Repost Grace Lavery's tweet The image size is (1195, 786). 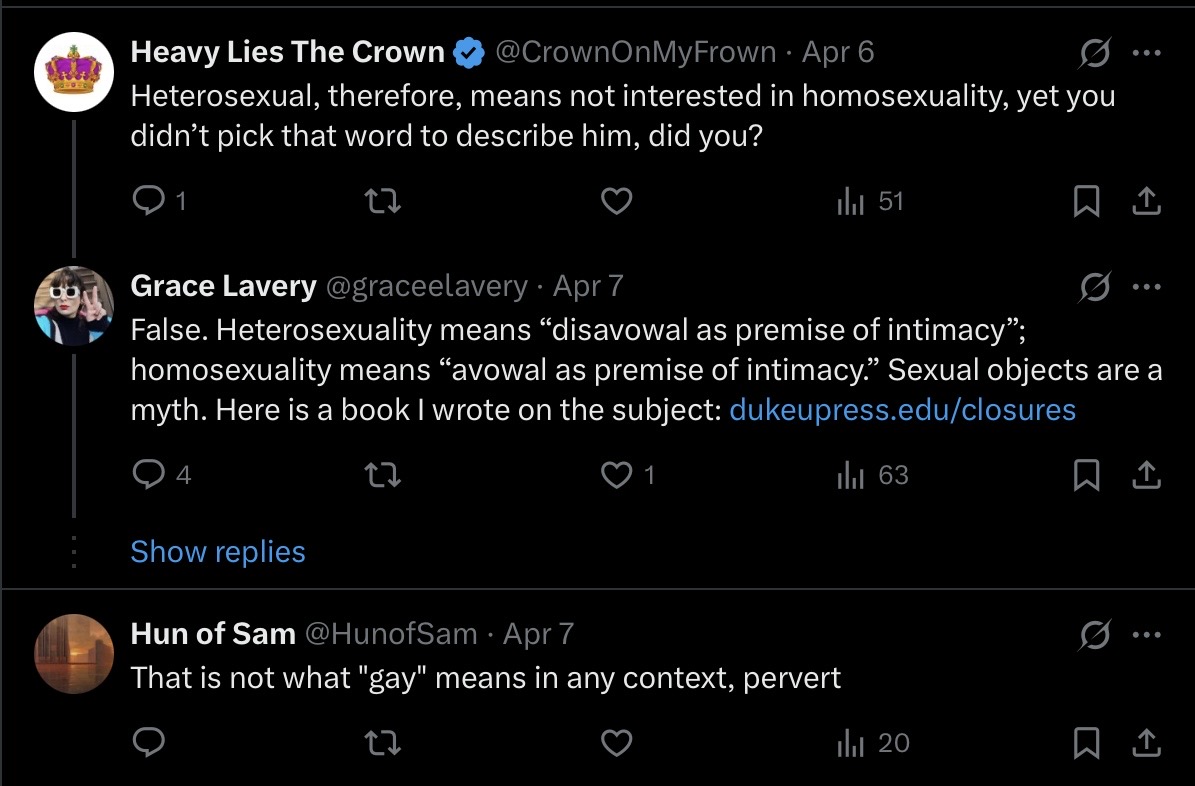point(383,475)
